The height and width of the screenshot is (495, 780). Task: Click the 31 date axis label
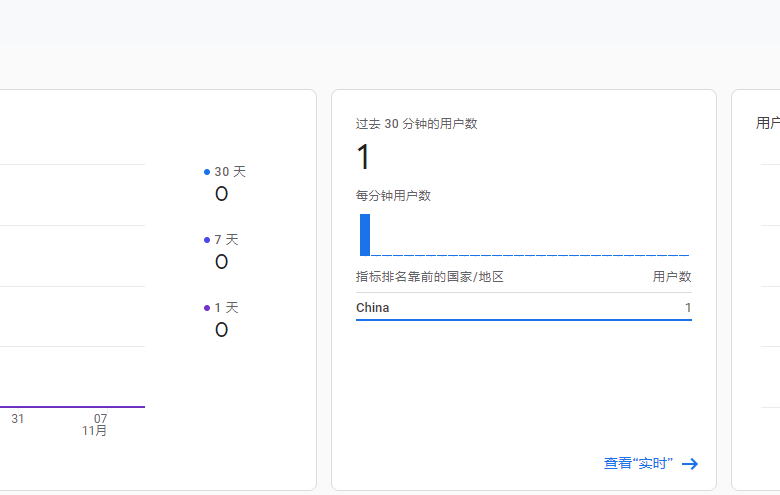pos(18,419)
